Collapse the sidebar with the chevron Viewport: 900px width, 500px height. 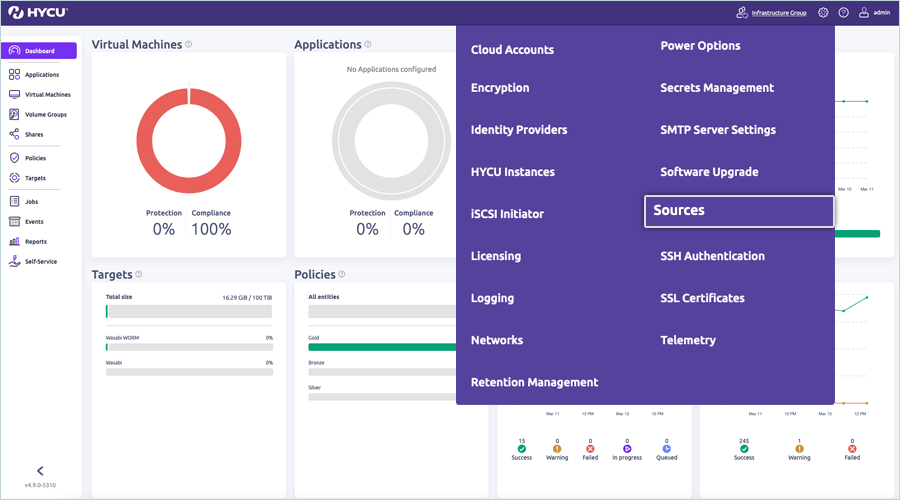[x=40, y=470]
